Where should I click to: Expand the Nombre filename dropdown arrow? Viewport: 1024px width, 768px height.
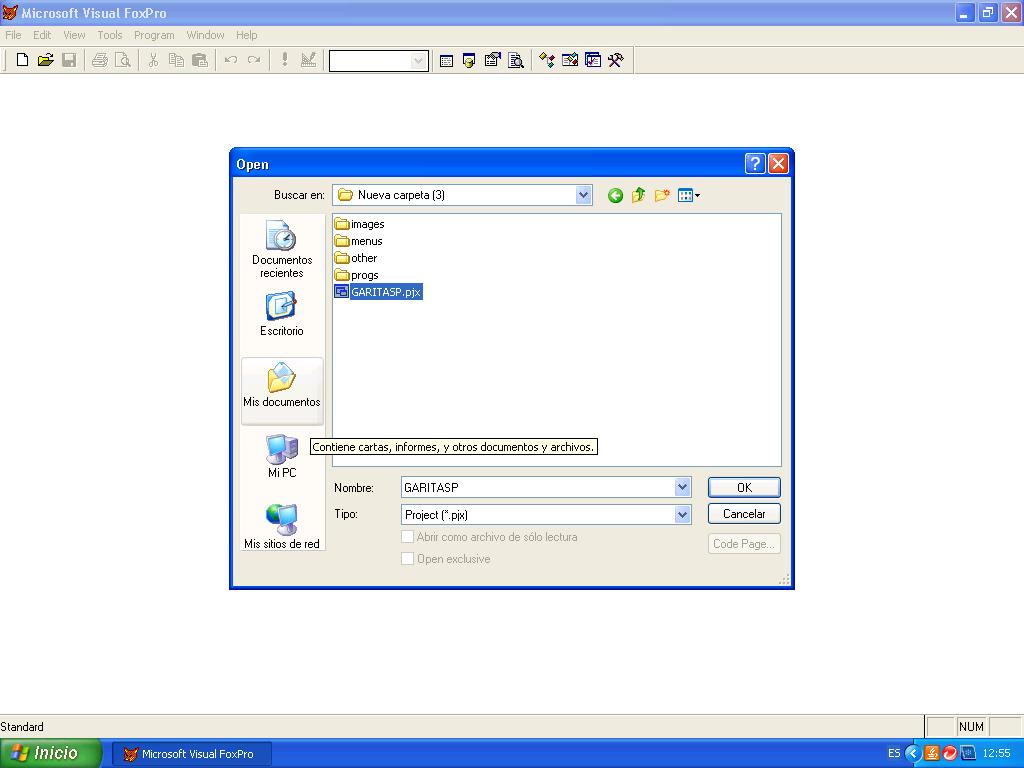[682, 487]
